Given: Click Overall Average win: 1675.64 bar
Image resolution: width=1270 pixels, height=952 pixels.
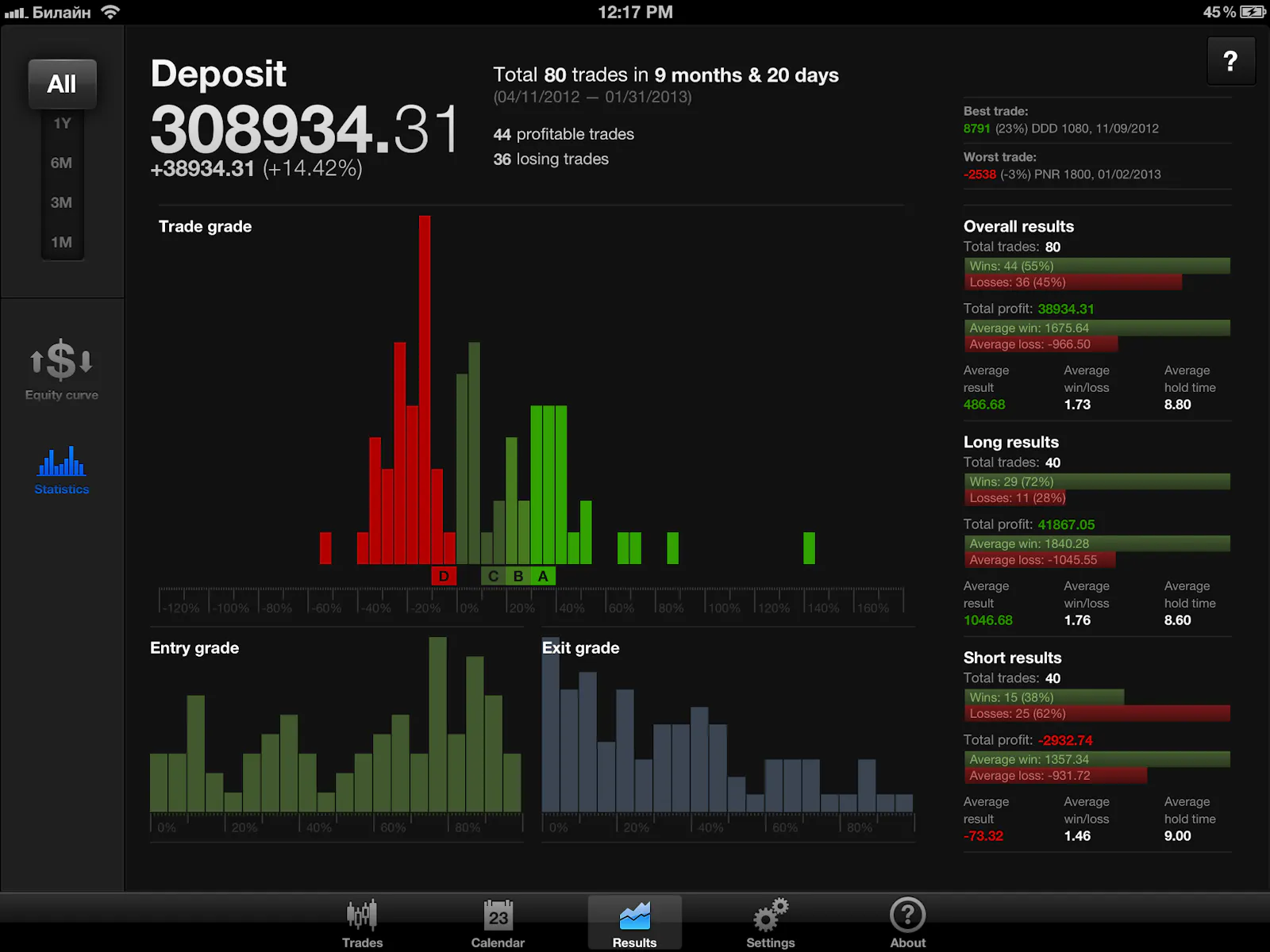Looking at the screenshot, I should (x=1097, y=328).
